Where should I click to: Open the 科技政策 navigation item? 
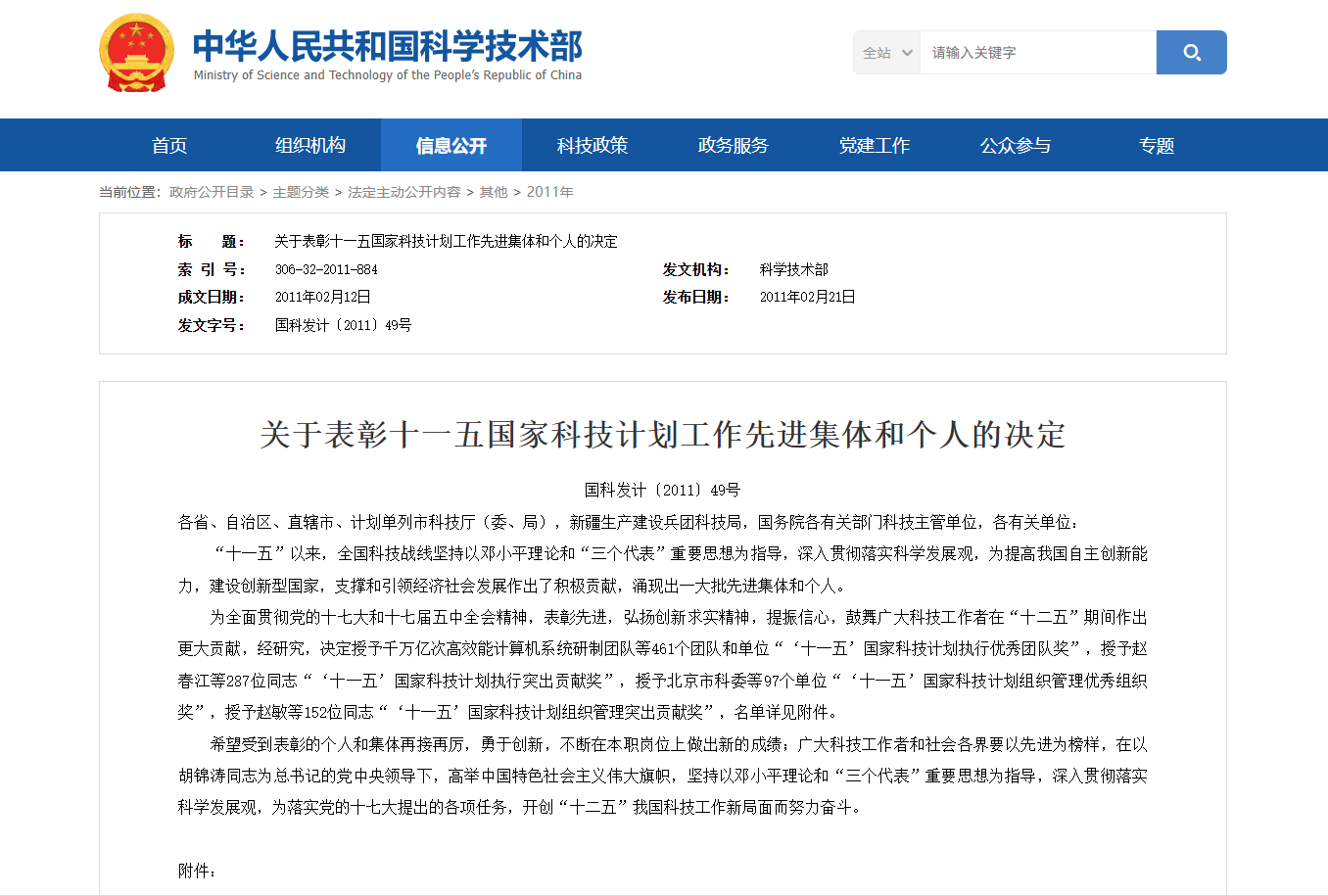593,146
